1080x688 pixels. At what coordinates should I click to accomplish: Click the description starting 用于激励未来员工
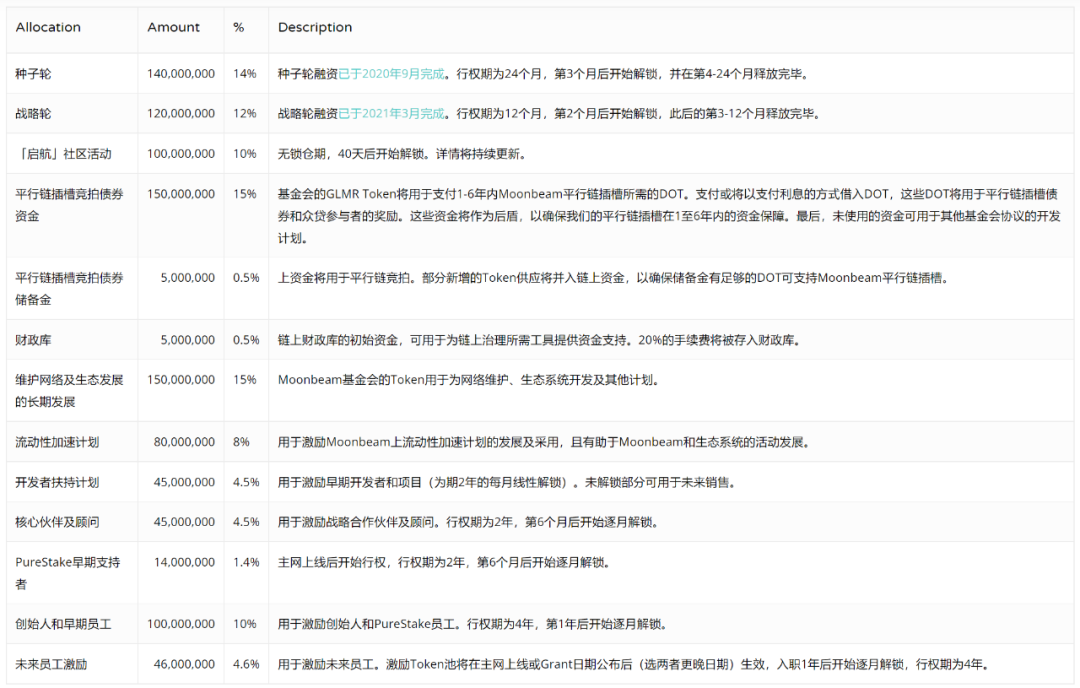[634, 665]
